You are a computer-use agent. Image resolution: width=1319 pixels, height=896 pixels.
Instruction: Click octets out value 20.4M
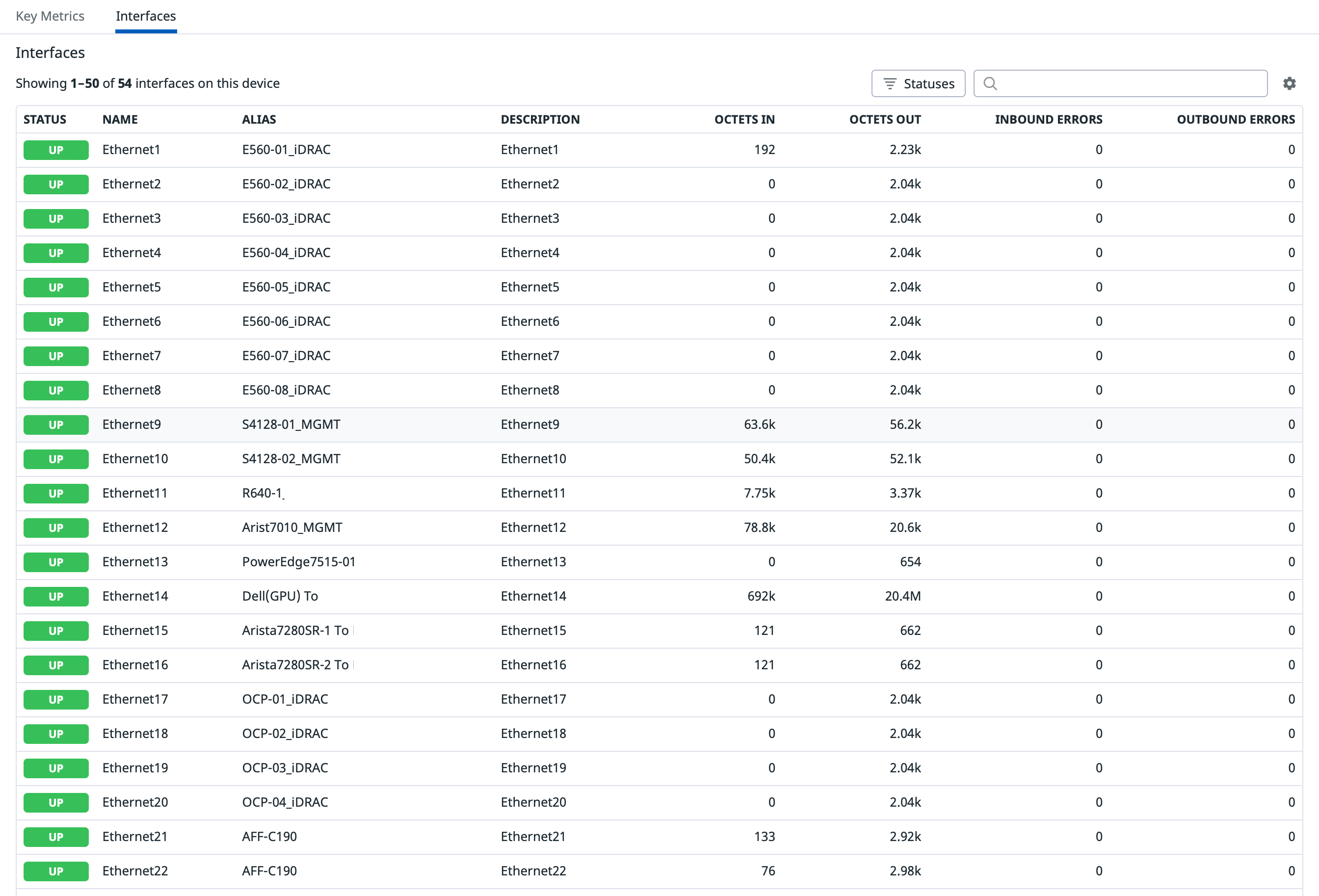[903, 596]
